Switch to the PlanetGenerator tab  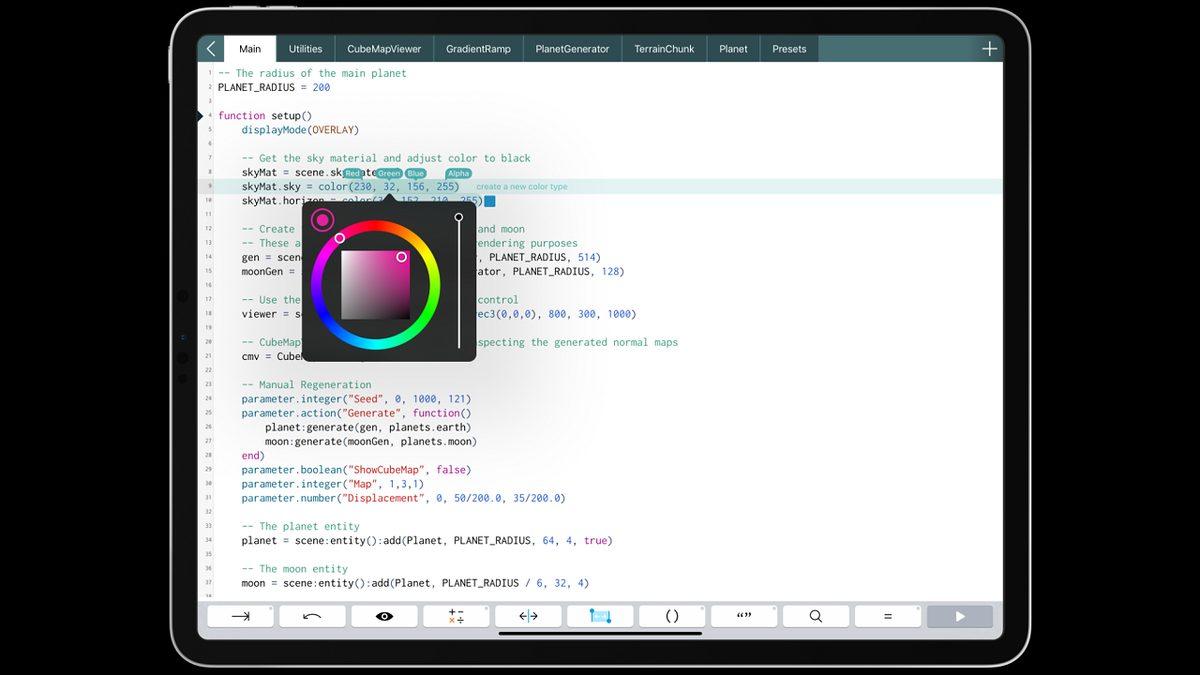click(x=572, y=49)
